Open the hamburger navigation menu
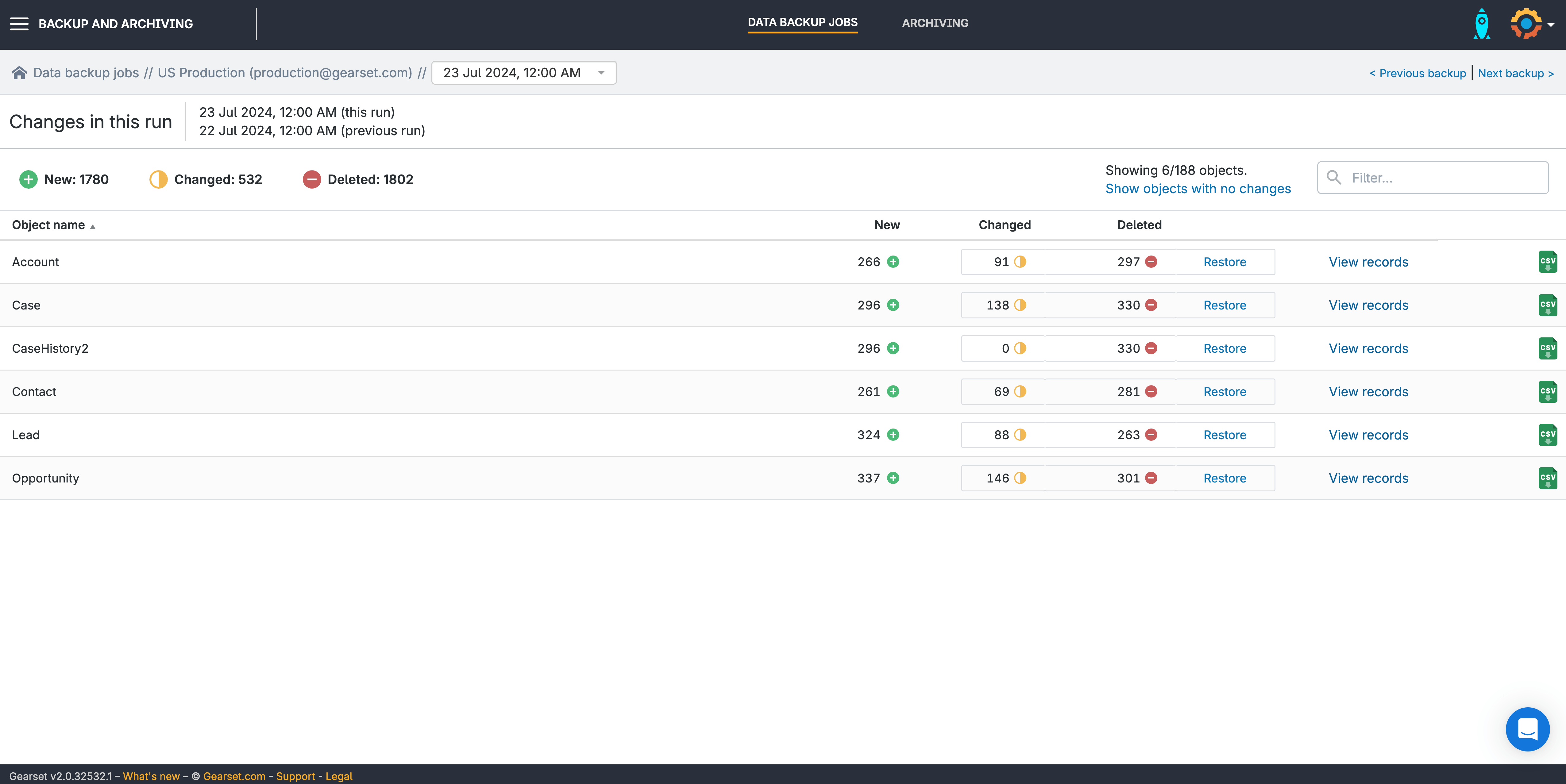Image resolution: width=1566 pixels, height=784 pixels. point(19,24)
